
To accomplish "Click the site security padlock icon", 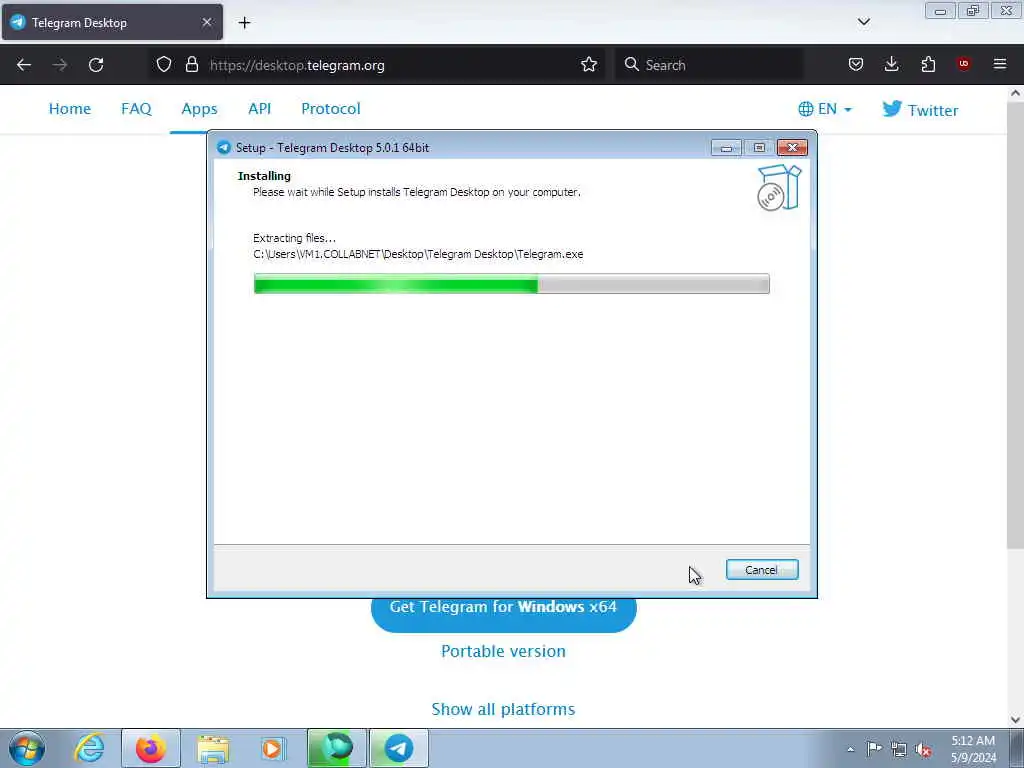I will click(x=191, y=65).
